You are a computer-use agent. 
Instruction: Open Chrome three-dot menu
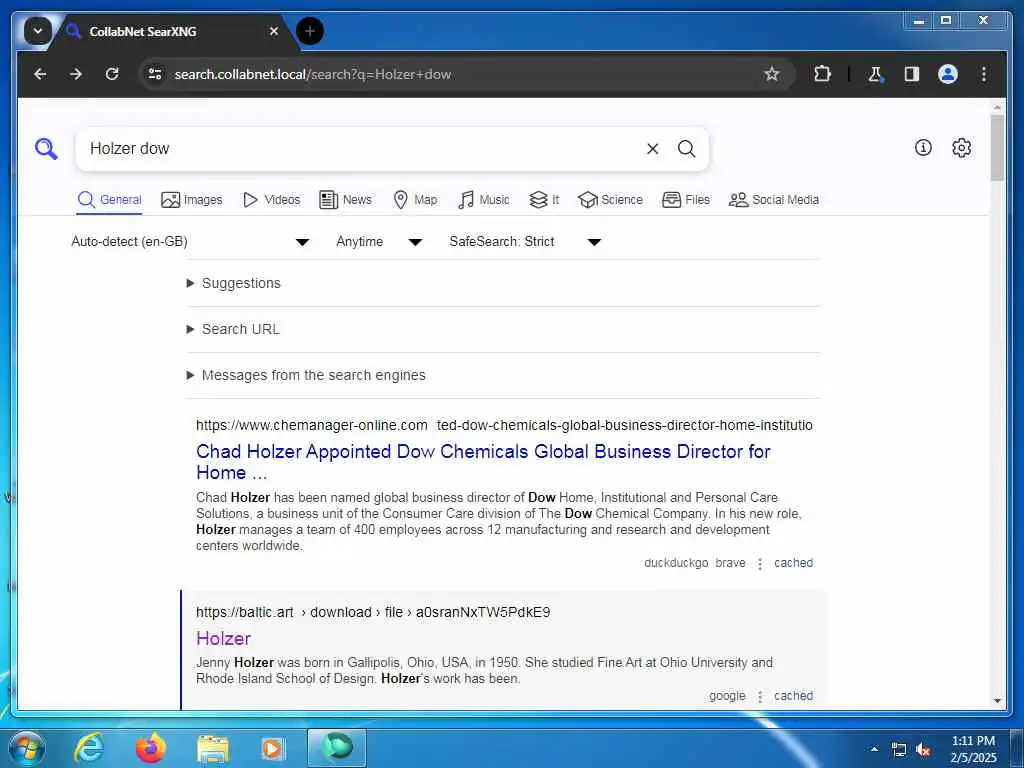coord(984,74)
